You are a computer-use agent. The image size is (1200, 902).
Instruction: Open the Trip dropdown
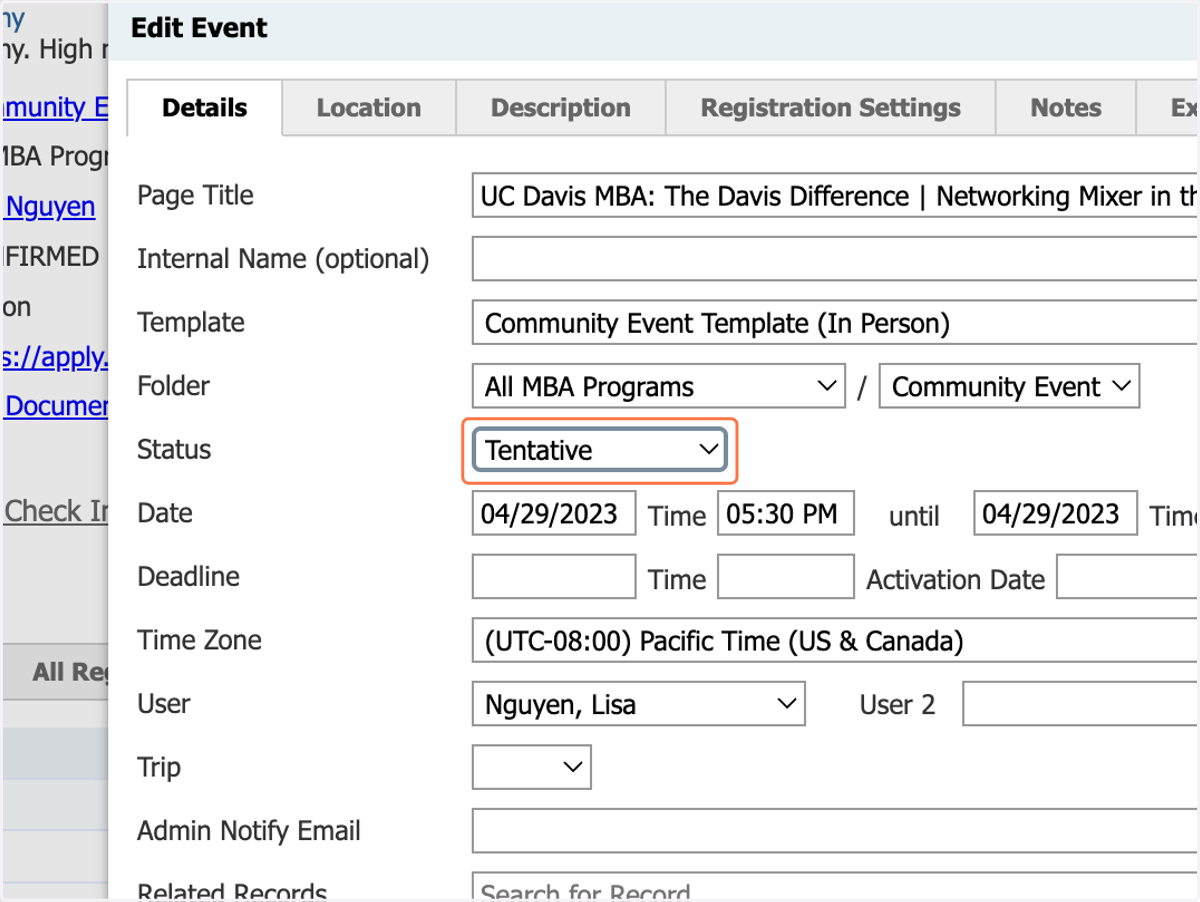click(x=531, y=768)
